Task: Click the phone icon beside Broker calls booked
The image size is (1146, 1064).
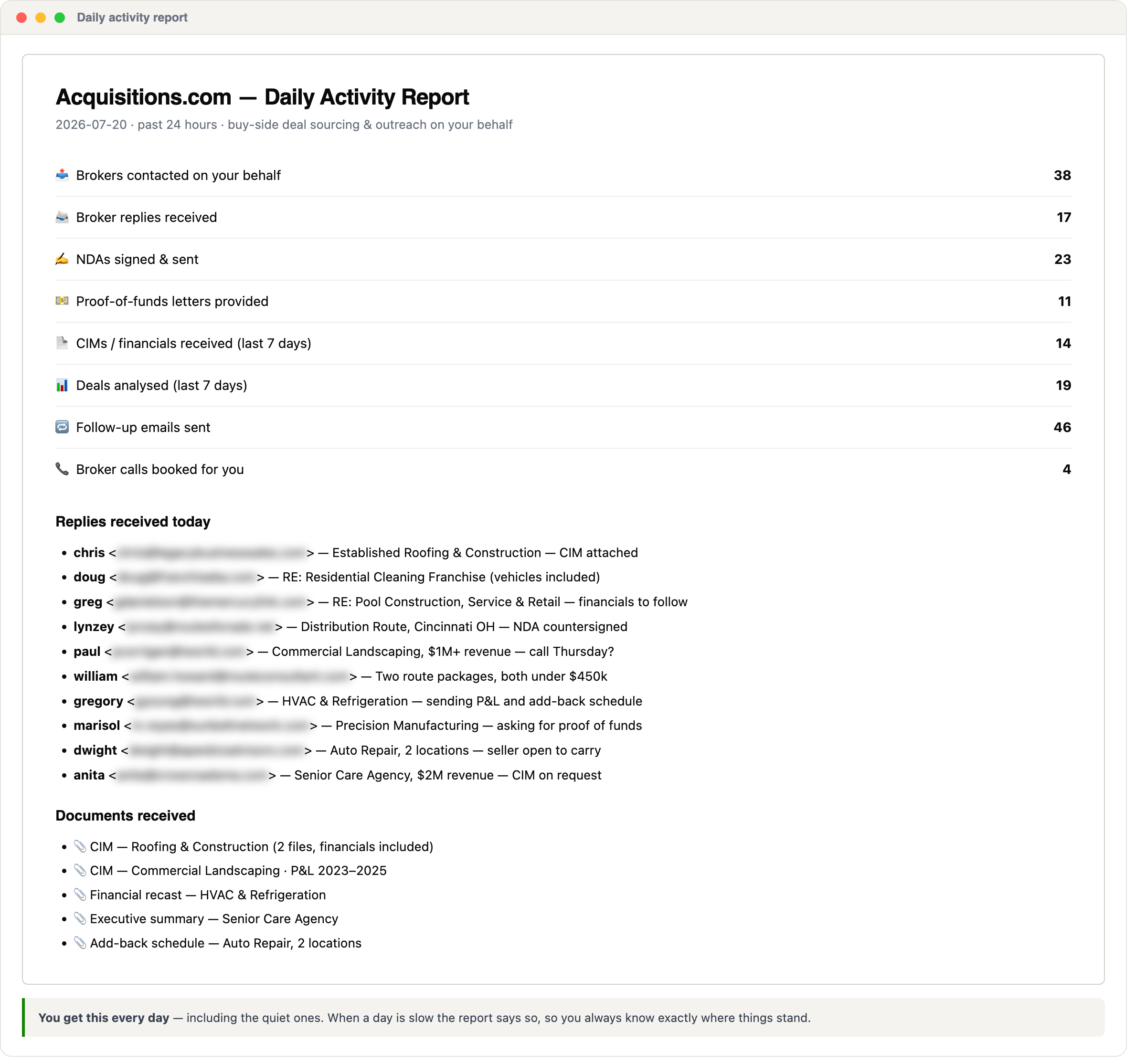Action: pyautogui.click(x=62, y=469)
